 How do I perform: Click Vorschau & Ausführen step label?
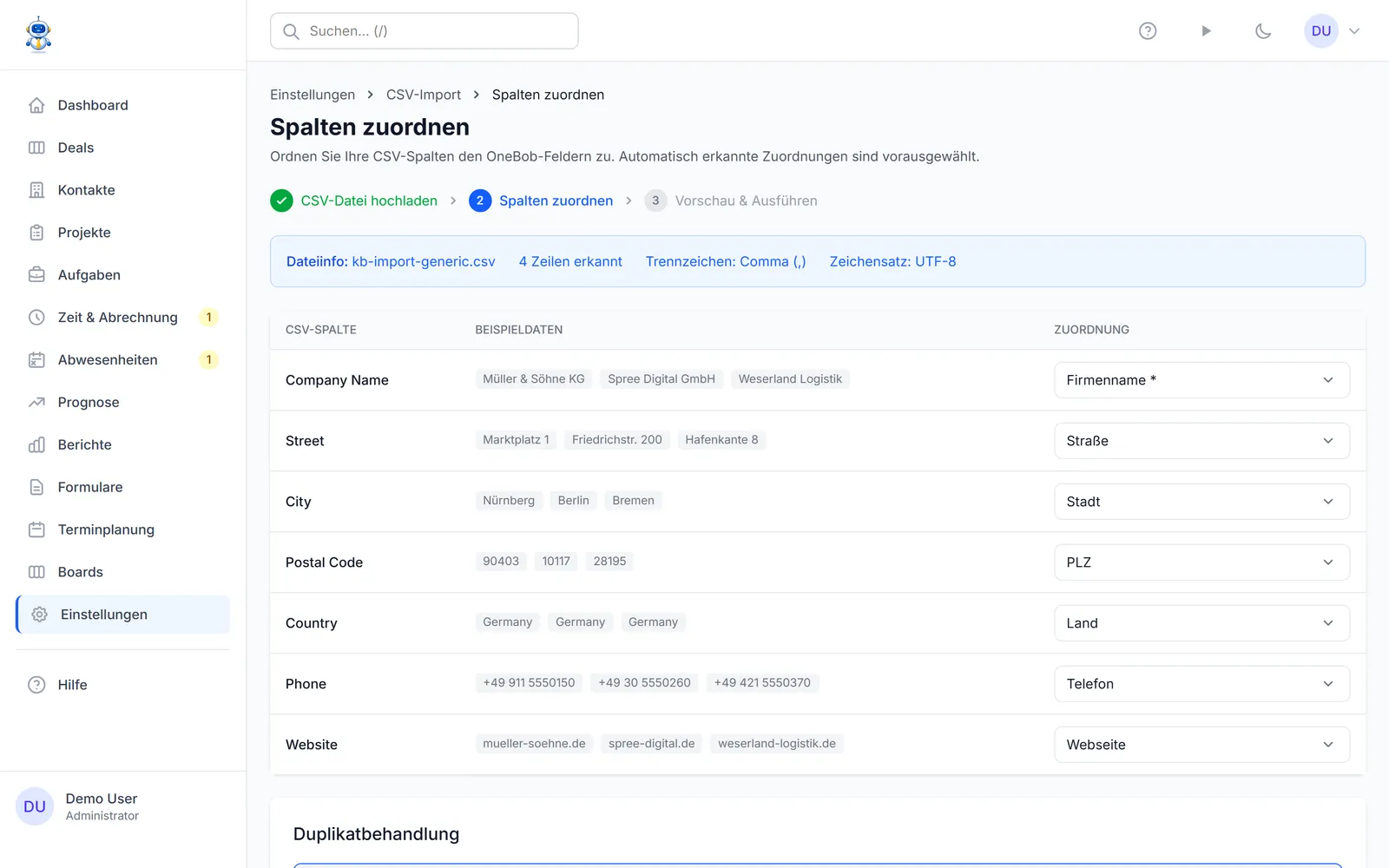tap(747, 201)
